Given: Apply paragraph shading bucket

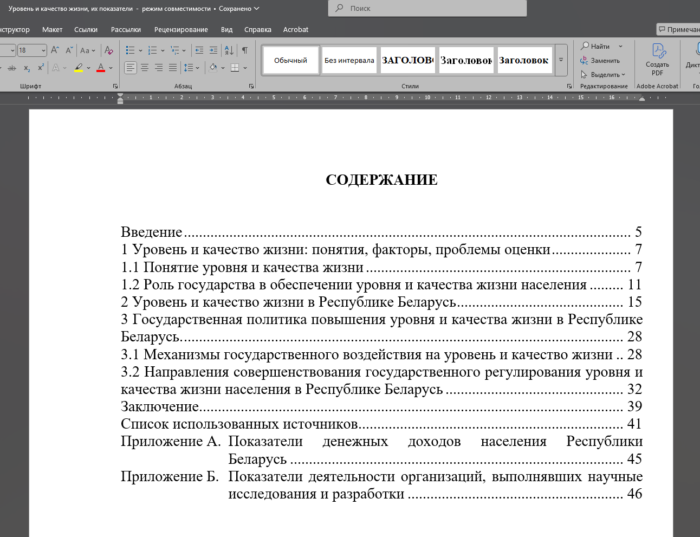Looking at the screenshot, I should (x=213, y=68).
